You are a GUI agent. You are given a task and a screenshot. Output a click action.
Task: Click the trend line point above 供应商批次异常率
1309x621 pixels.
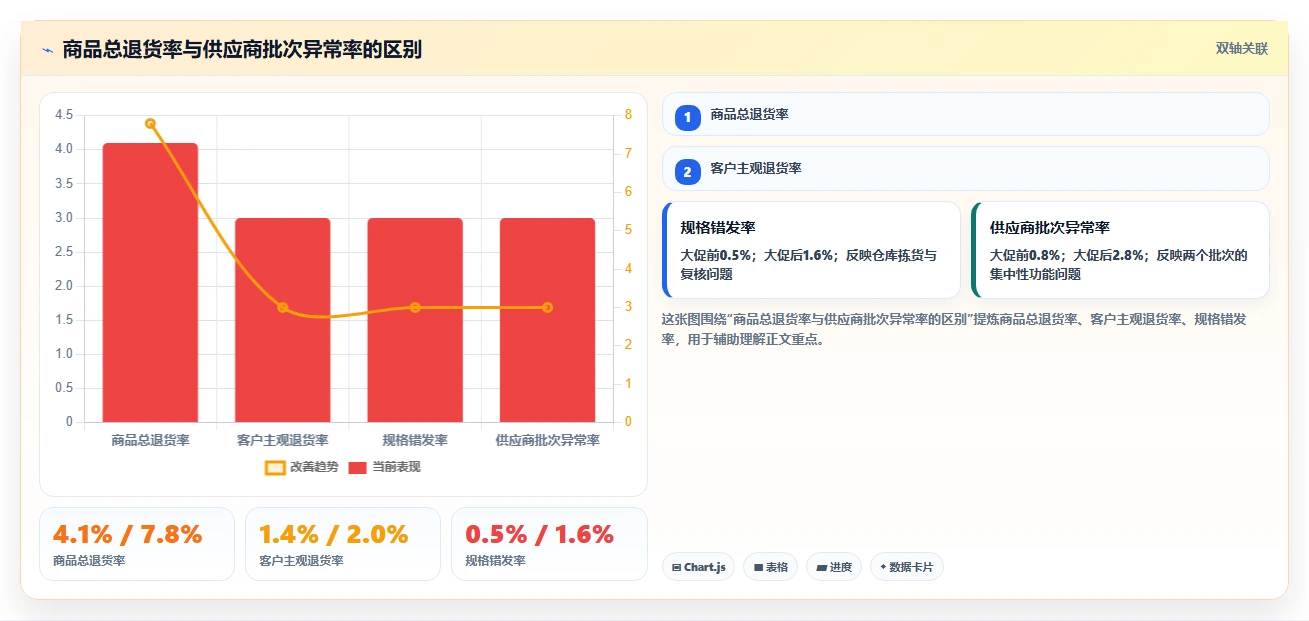[x=547, y=308]
